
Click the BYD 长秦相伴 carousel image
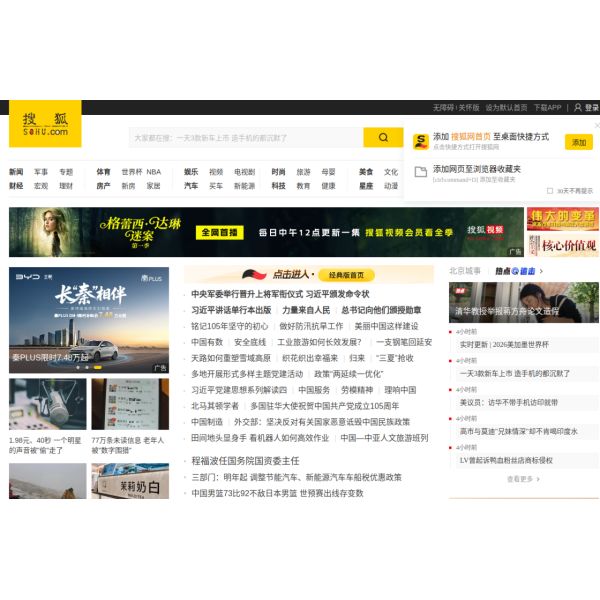89,320
